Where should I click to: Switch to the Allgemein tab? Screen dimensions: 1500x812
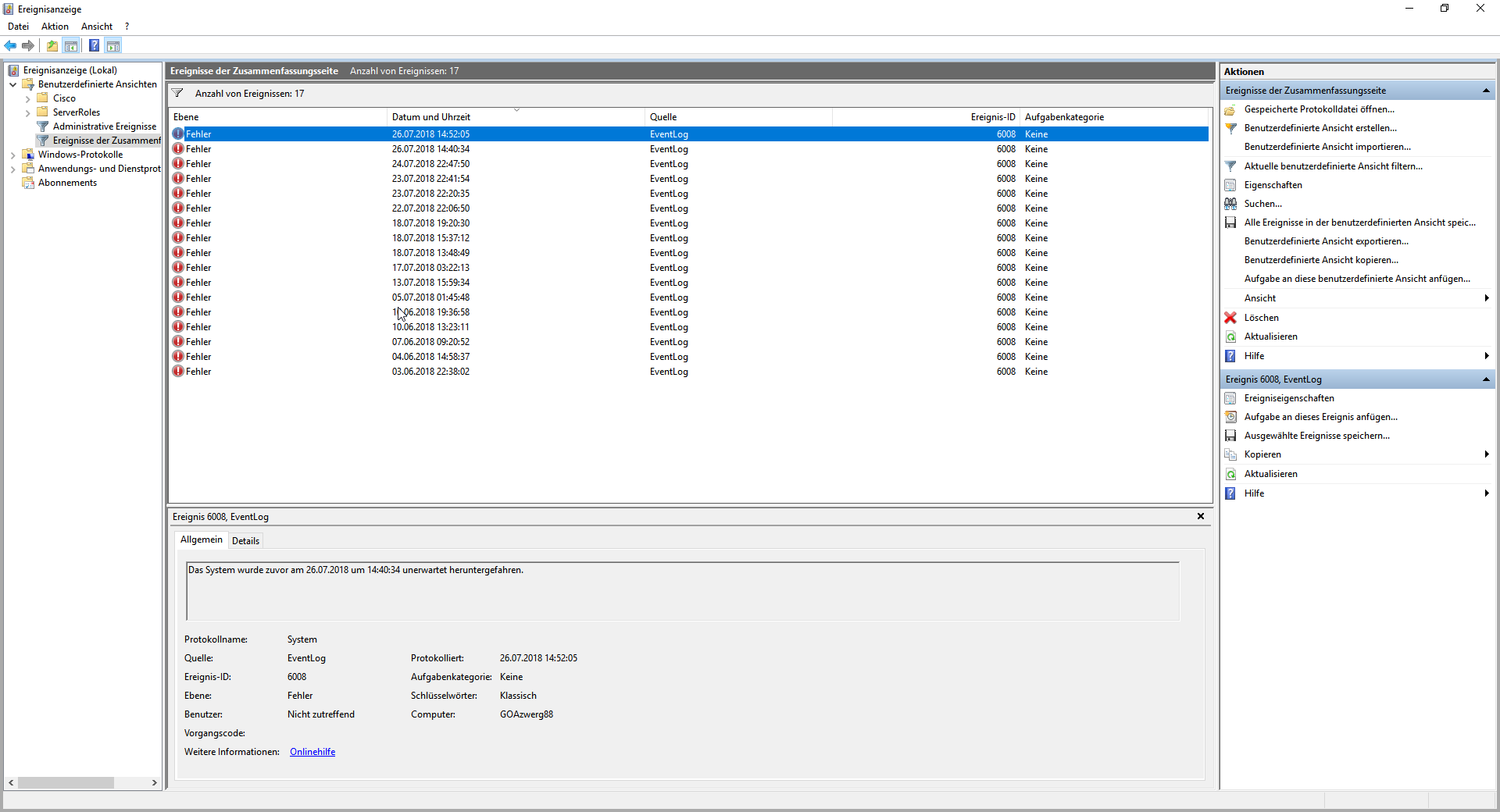pos(202,540)
